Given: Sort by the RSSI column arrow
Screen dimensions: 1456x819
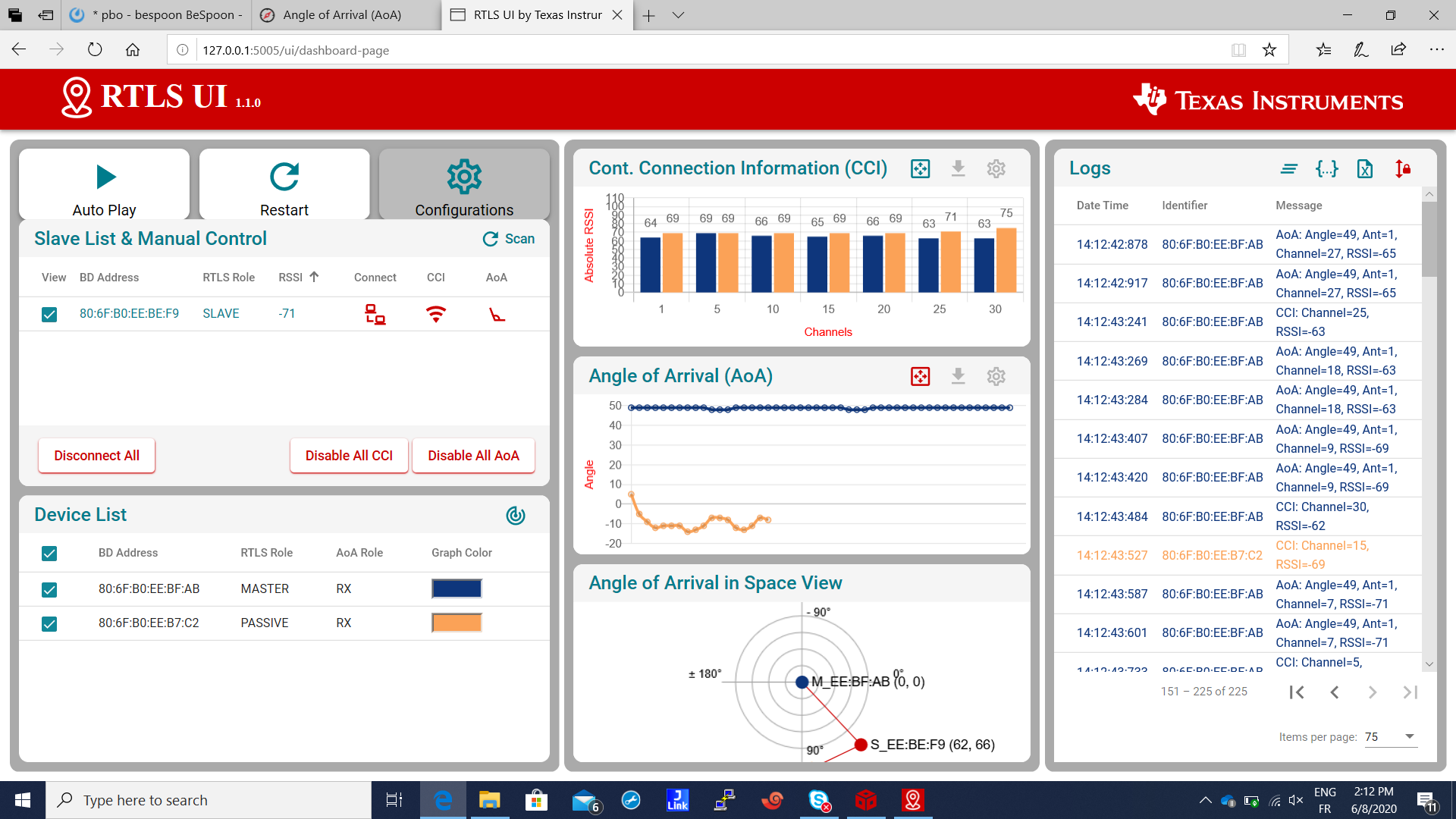Looking at the screenshot, I should click(x=314, y=277).
